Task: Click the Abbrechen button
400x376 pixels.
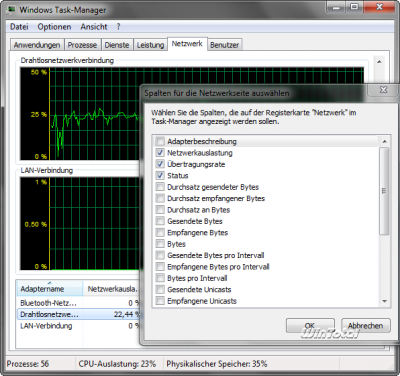Action: [x=365, y=325]
